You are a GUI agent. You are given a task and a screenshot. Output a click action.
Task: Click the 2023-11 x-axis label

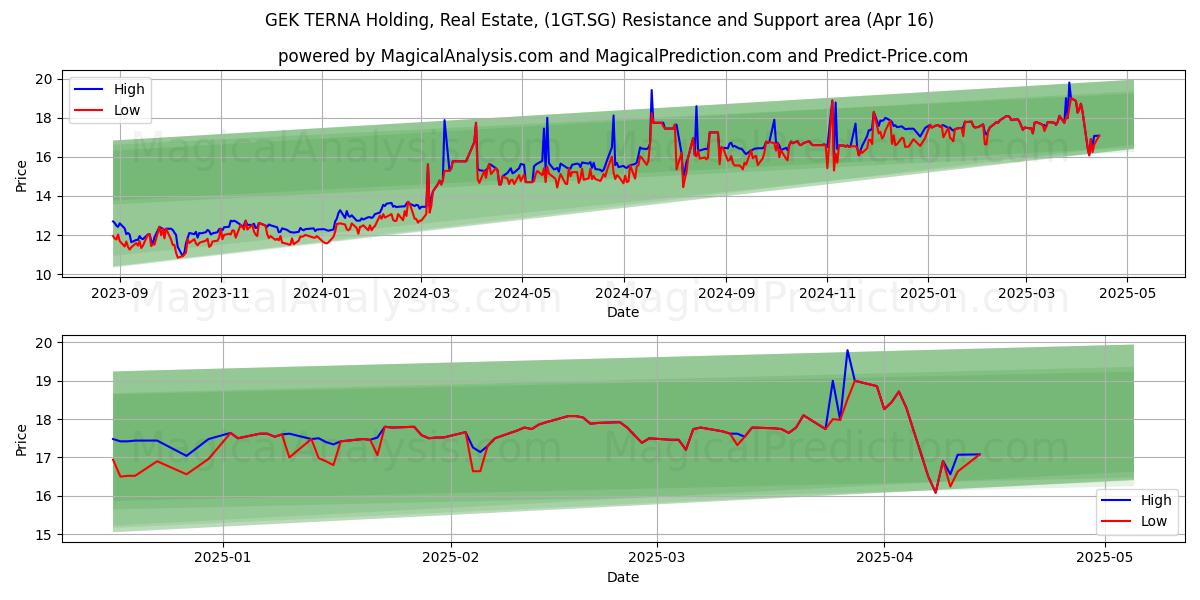[x=221, y=293]
